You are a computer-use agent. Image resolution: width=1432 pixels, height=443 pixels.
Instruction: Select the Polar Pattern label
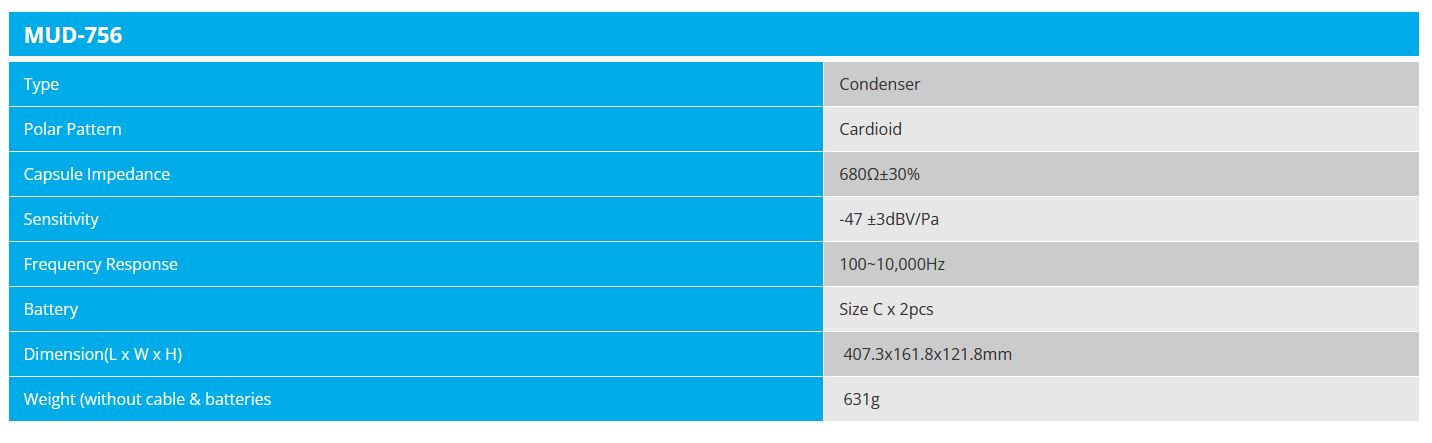coord(73,130)
